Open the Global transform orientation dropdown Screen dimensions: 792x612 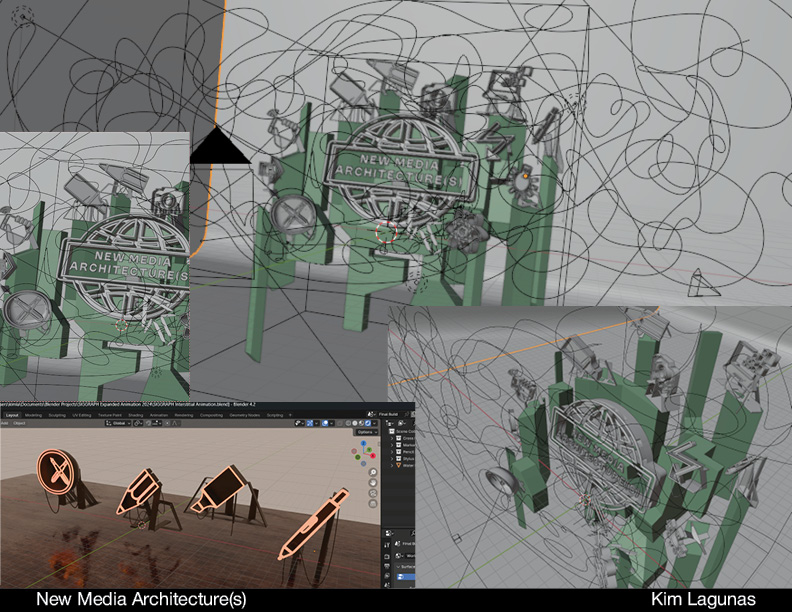click(118, 423)
